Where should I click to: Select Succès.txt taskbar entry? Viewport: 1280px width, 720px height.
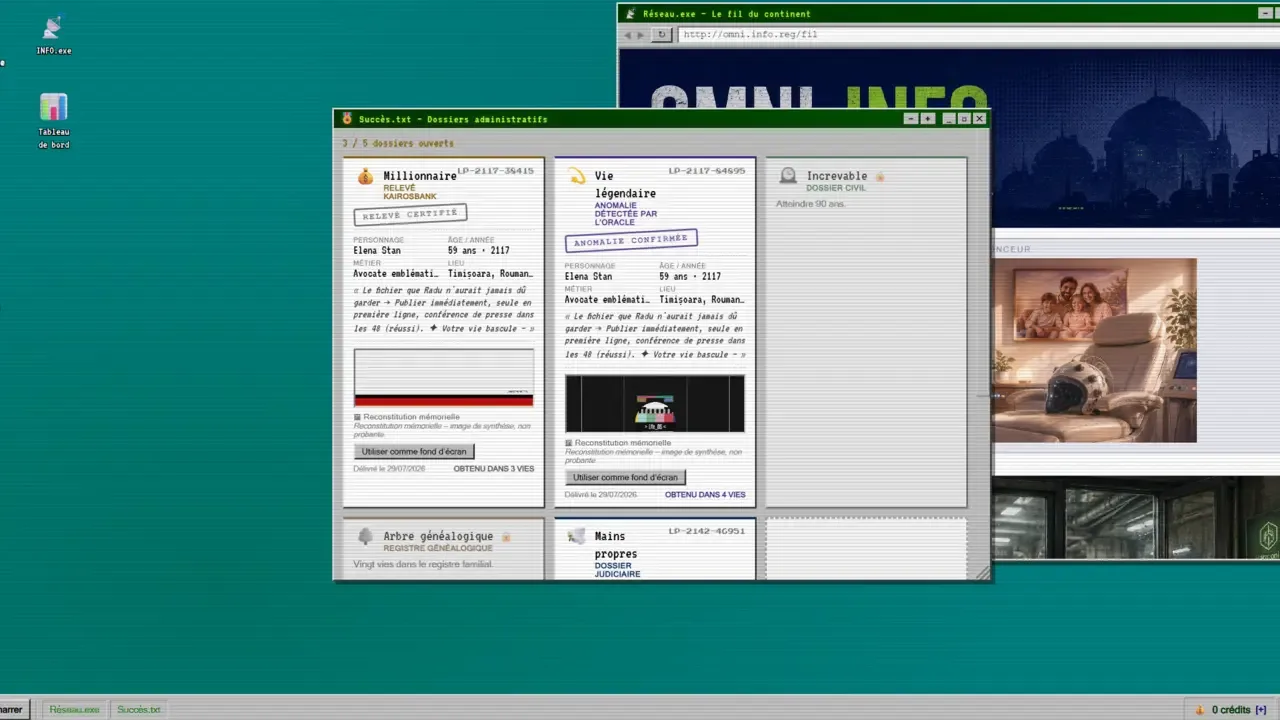tap(138, 709)
